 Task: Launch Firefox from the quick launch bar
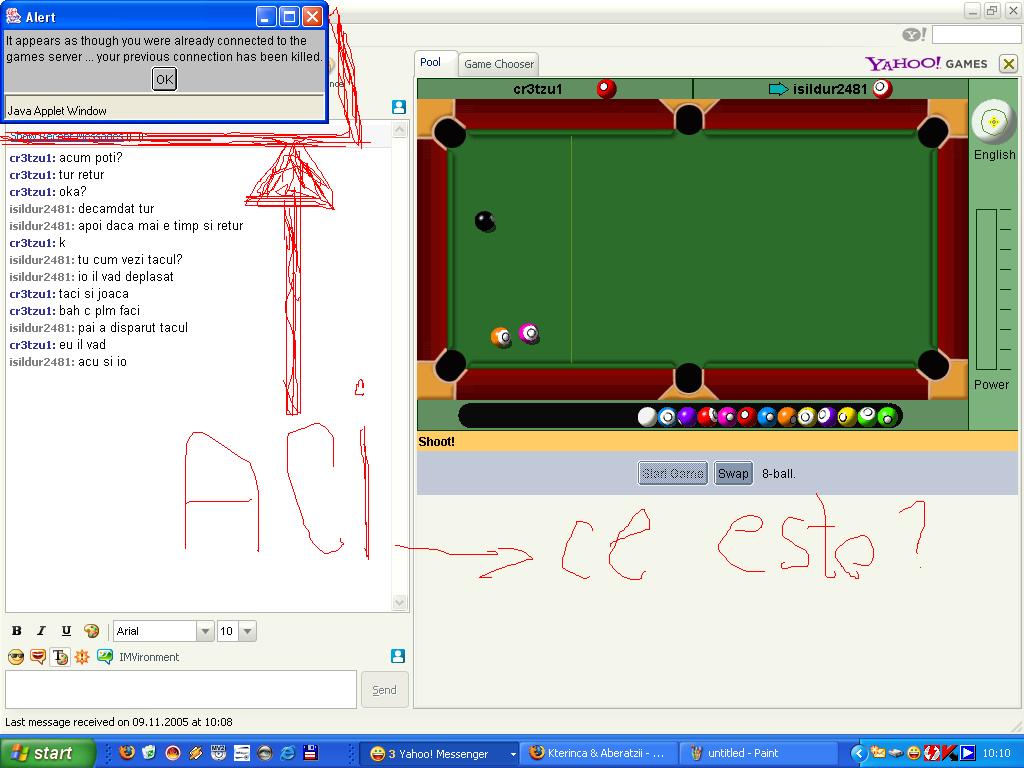127,753
